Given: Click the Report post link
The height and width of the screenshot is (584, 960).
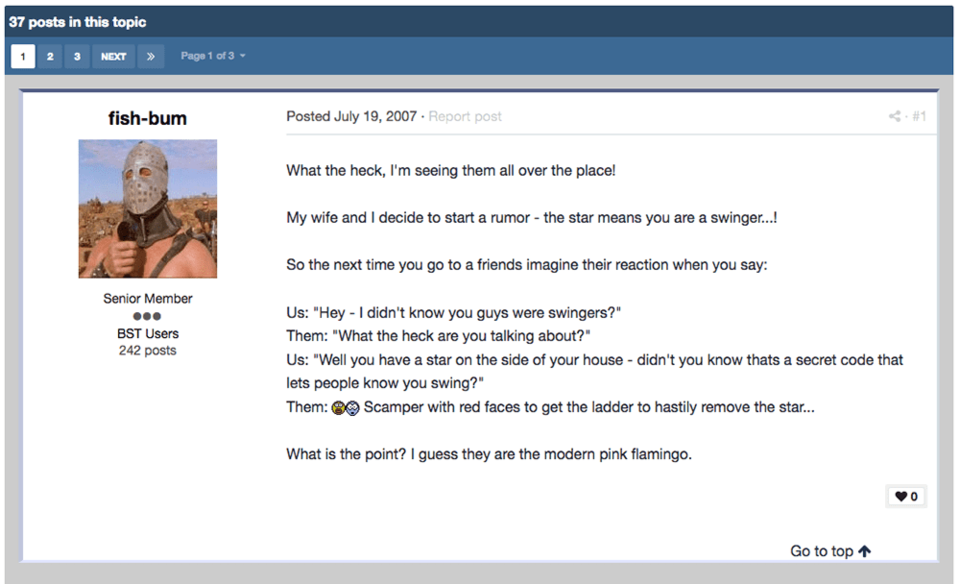Looking at the screenshot, I should [x=465, y=116].
